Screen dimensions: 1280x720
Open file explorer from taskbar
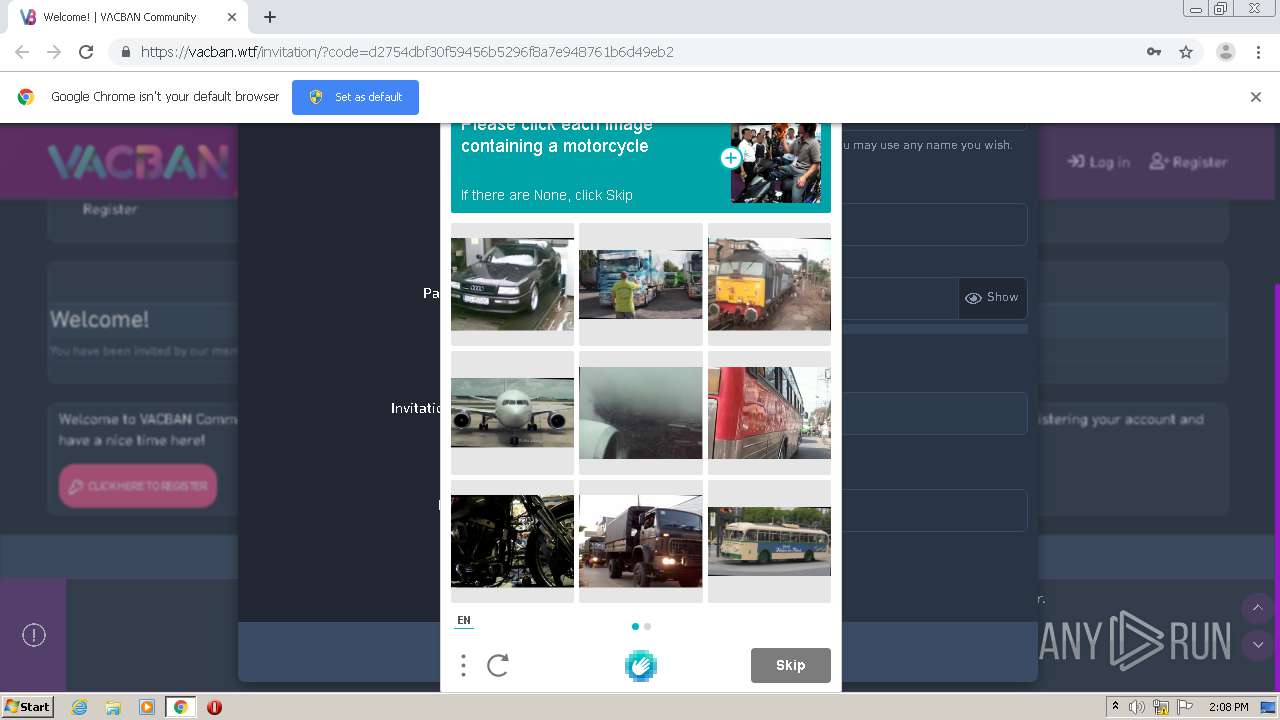(113, 707)
